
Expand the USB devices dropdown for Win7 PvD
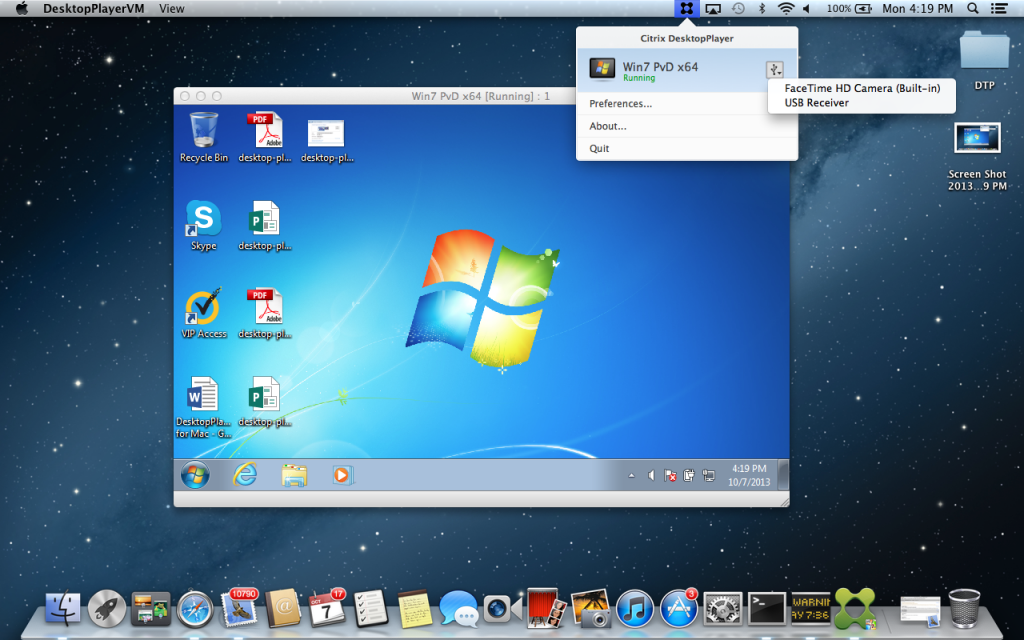(774, 69)
